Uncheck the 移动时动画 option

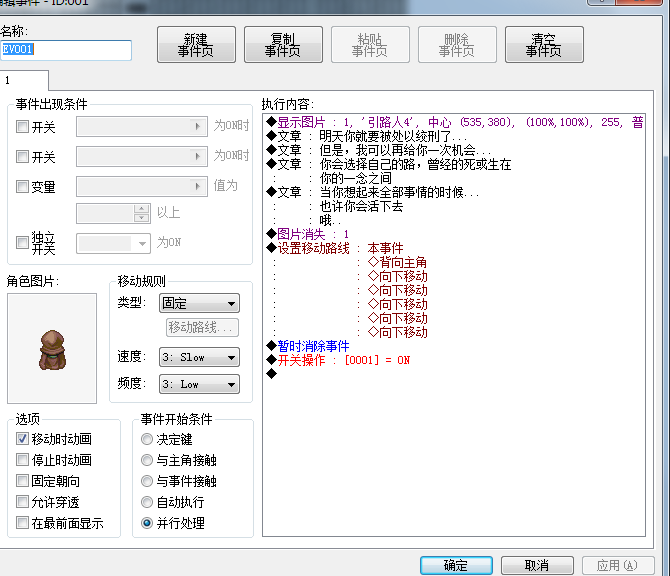(x=22, y=438)
